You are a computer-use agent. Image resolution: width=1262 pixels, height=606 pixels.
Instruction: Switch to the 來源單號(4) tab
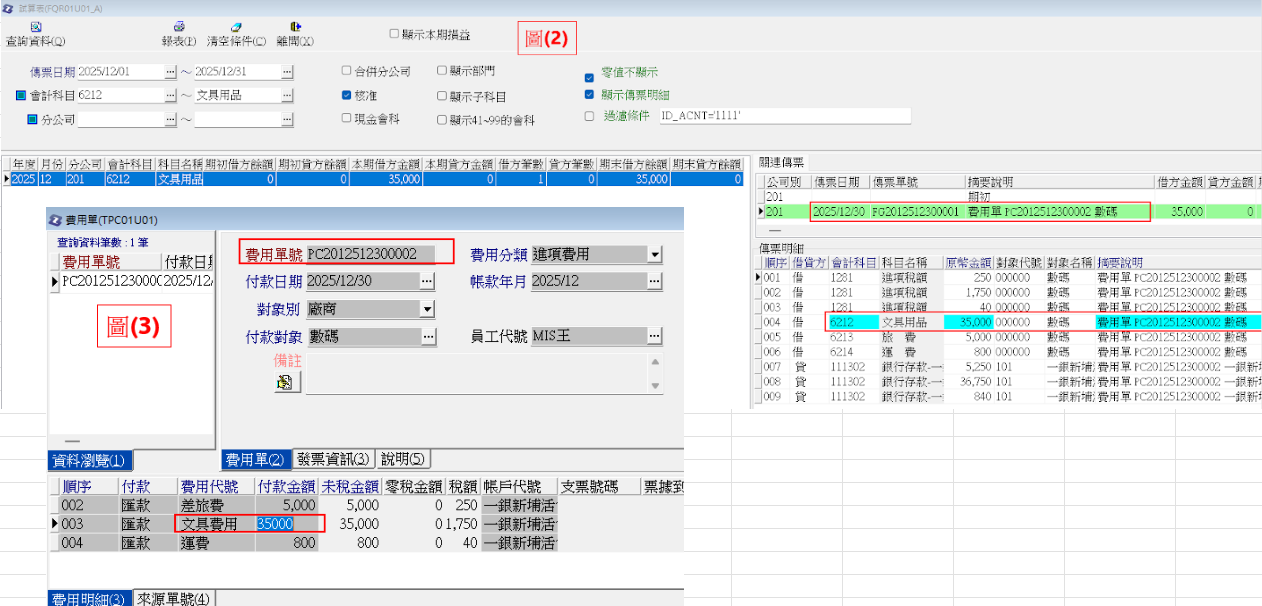click(x=174, y=598)
